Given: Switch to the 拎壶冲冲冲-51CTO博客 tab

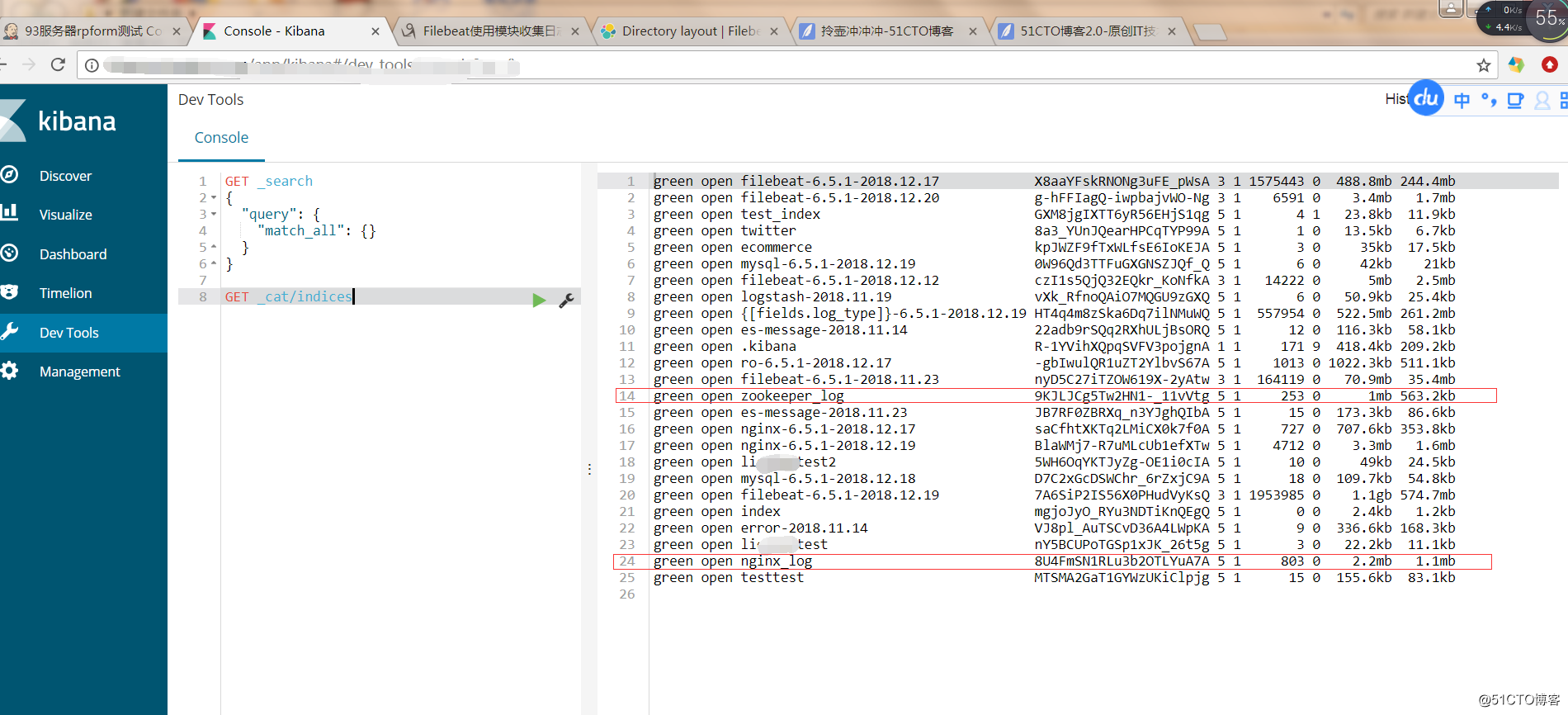Looking at the screenshot, I should coord(888,31).
